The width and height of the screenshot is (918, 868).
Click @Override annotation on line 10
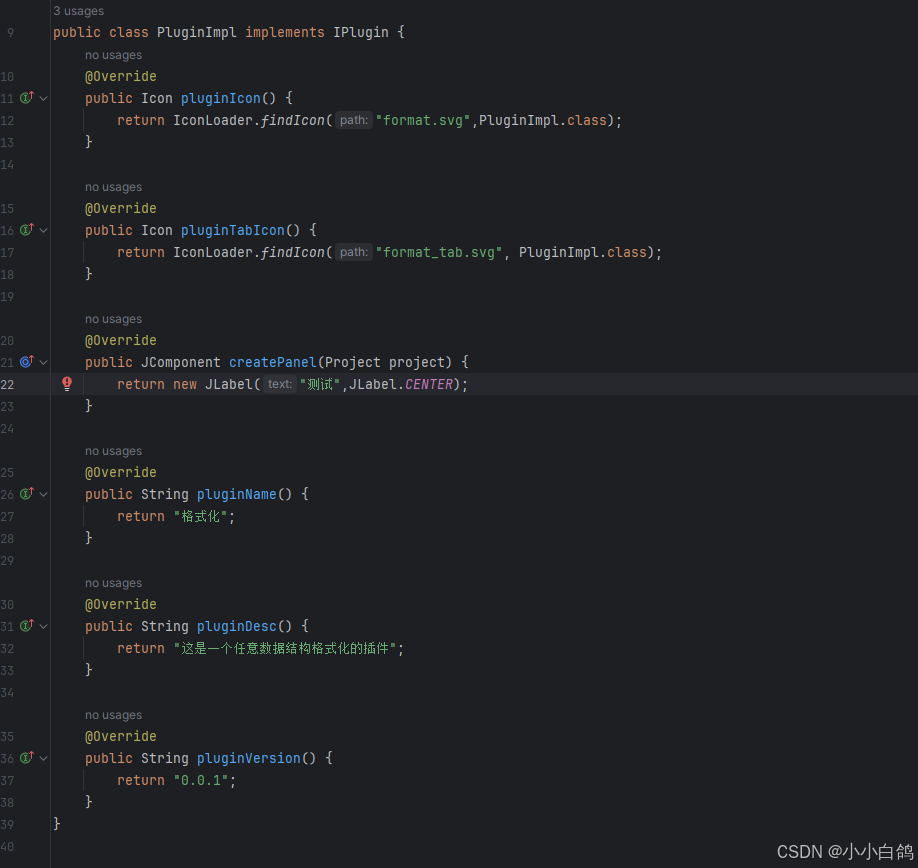121,76
